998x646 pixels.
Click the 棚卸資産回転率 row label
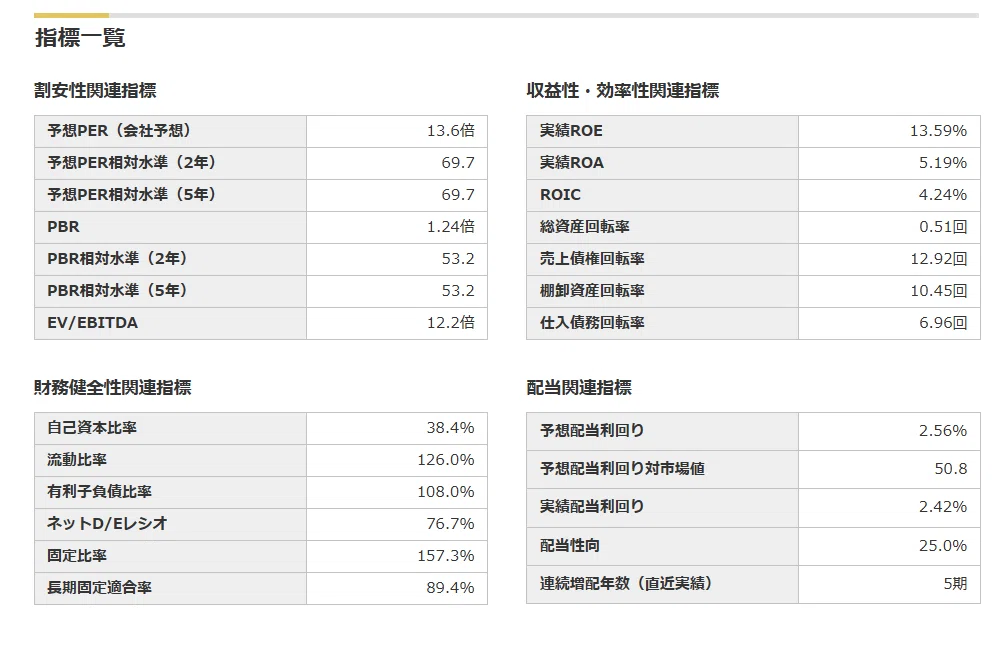592,291
